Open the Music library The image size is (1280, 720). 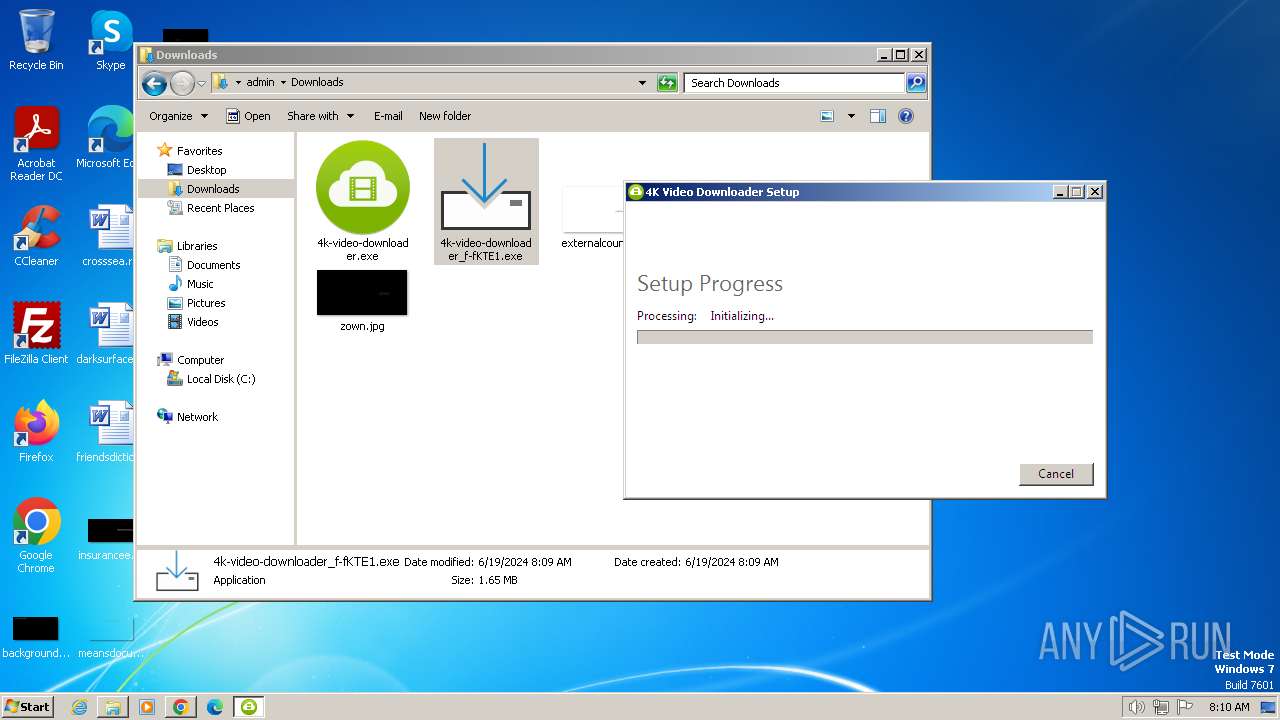coord(200,284)
